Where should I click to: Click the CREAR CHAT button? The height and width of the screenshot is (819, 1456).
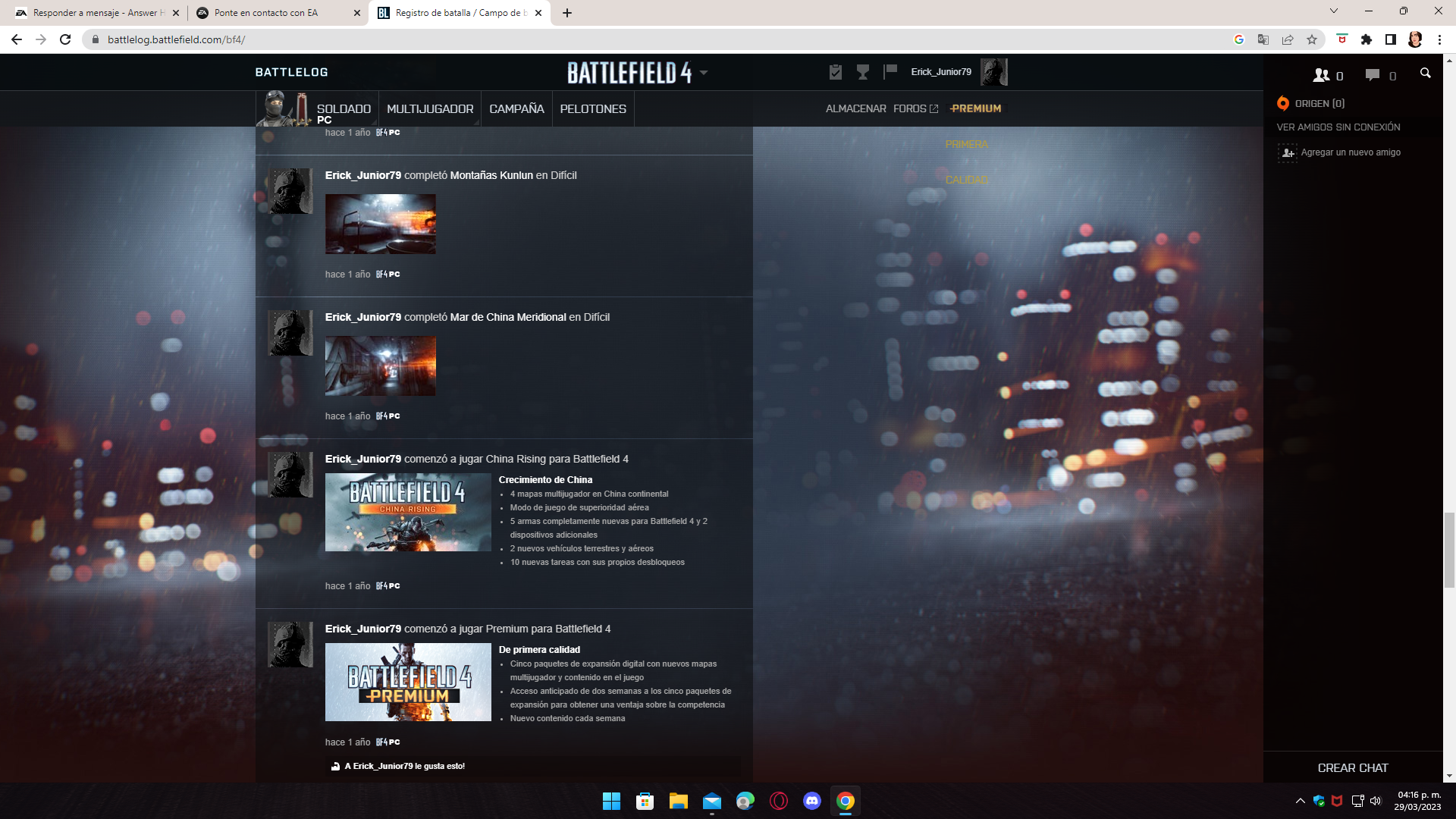1353,768
